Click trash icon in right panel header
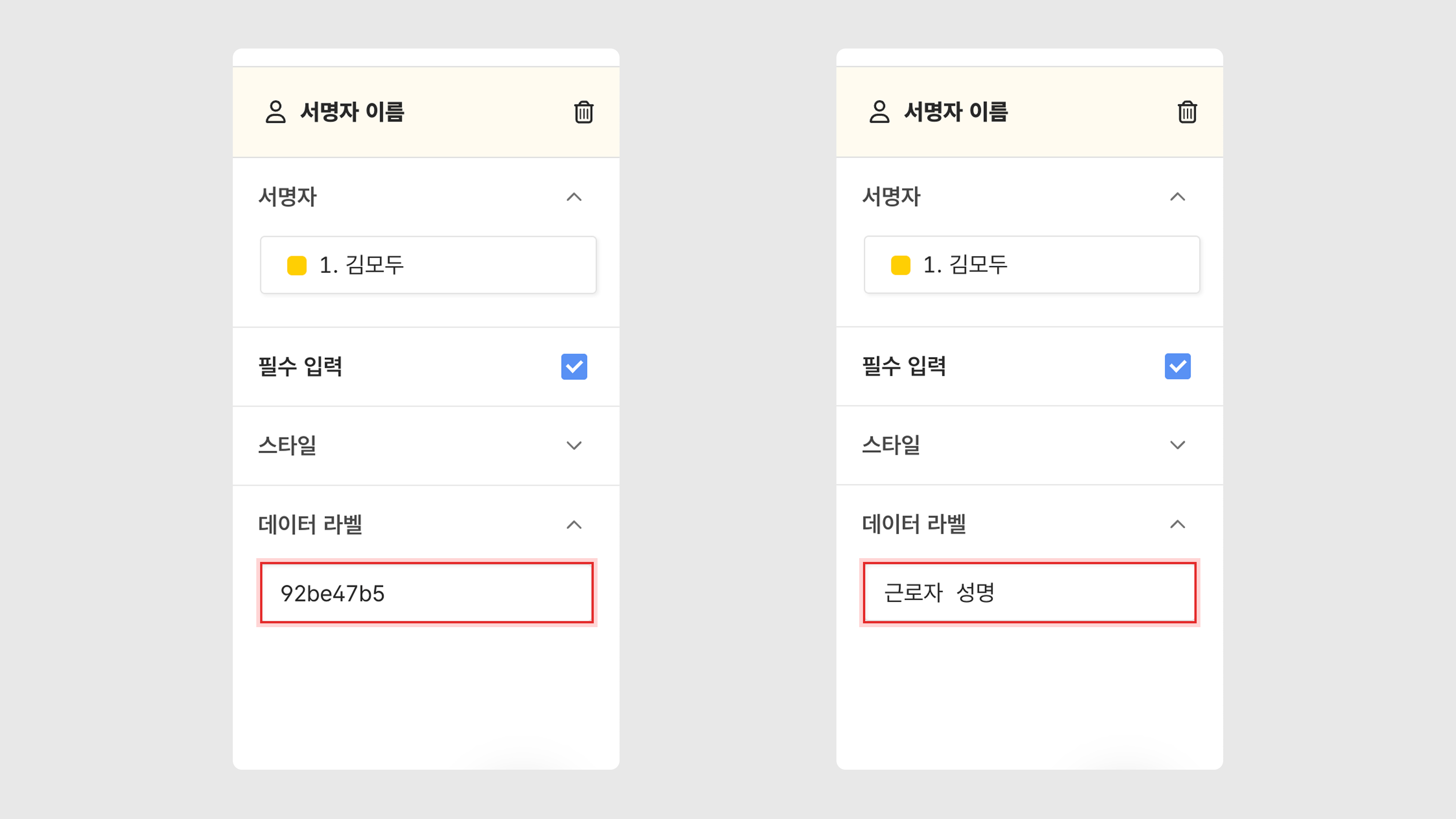 pyautogui.click(x=1187, y=112)
